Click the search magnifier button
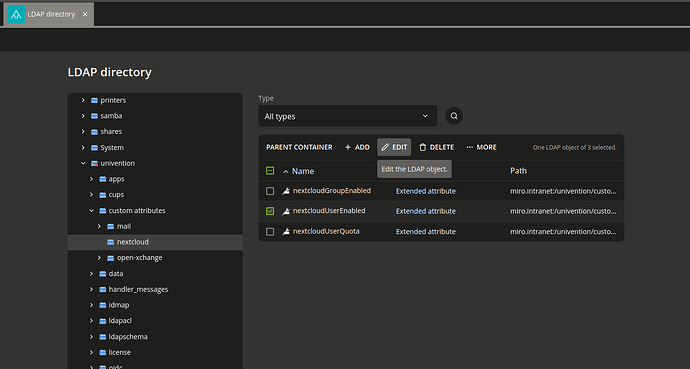Screen dimensions: 690x369 pos(454,116)
